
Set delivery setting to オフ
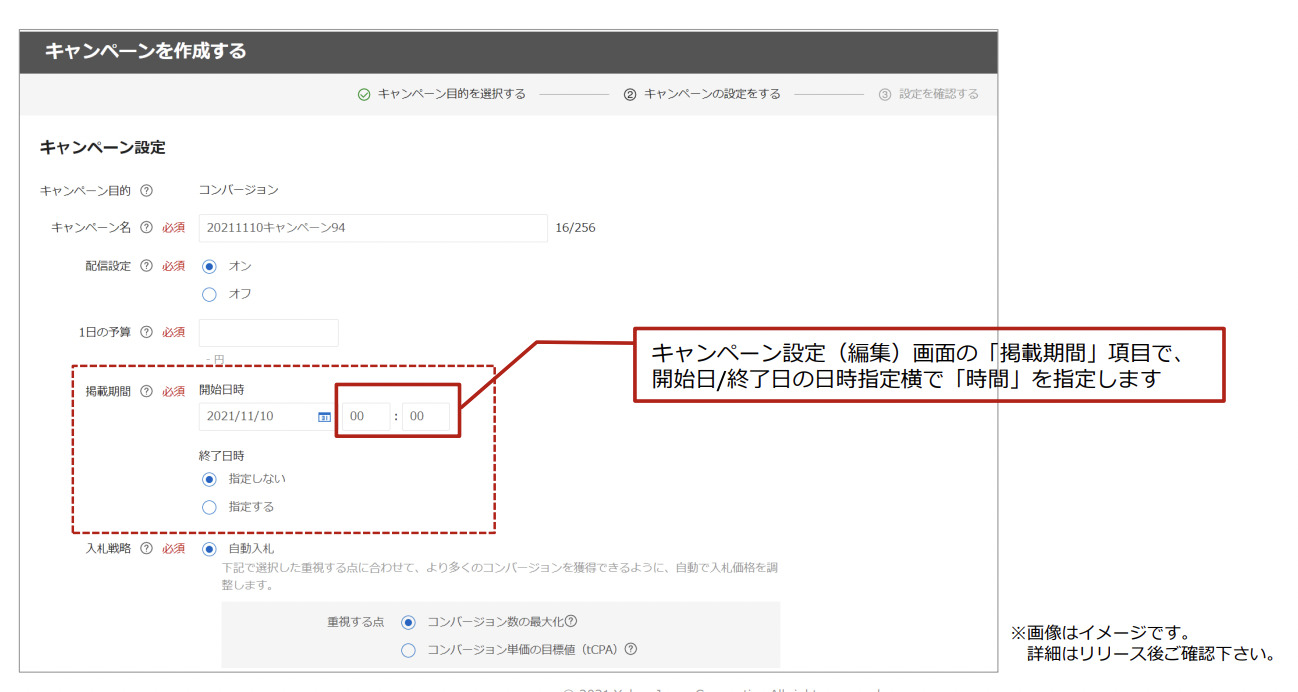click(x=209, y=295)
